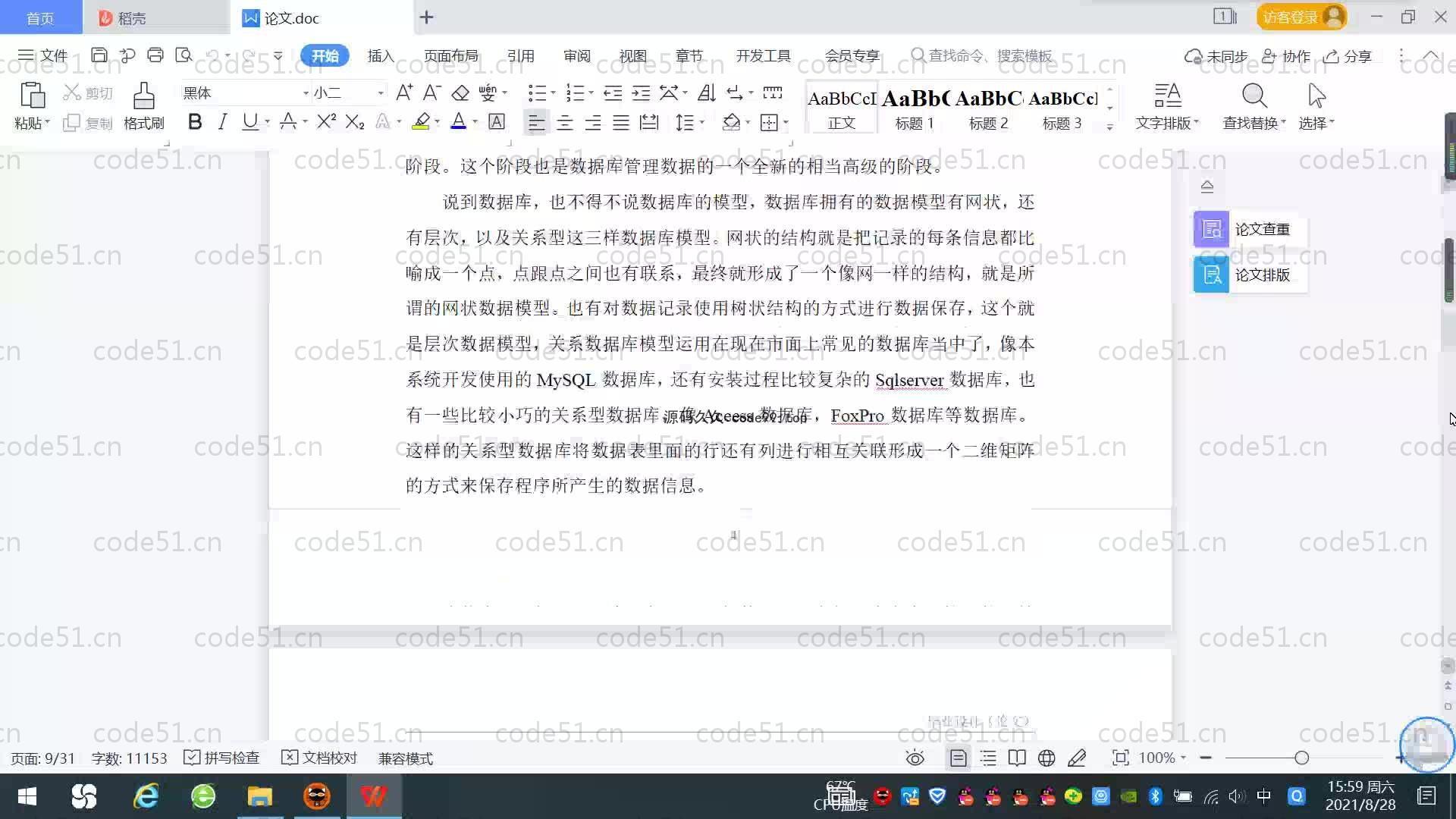Click the Save icon in quick toolbar
The image size is (1456, 819).
[99, 55]
